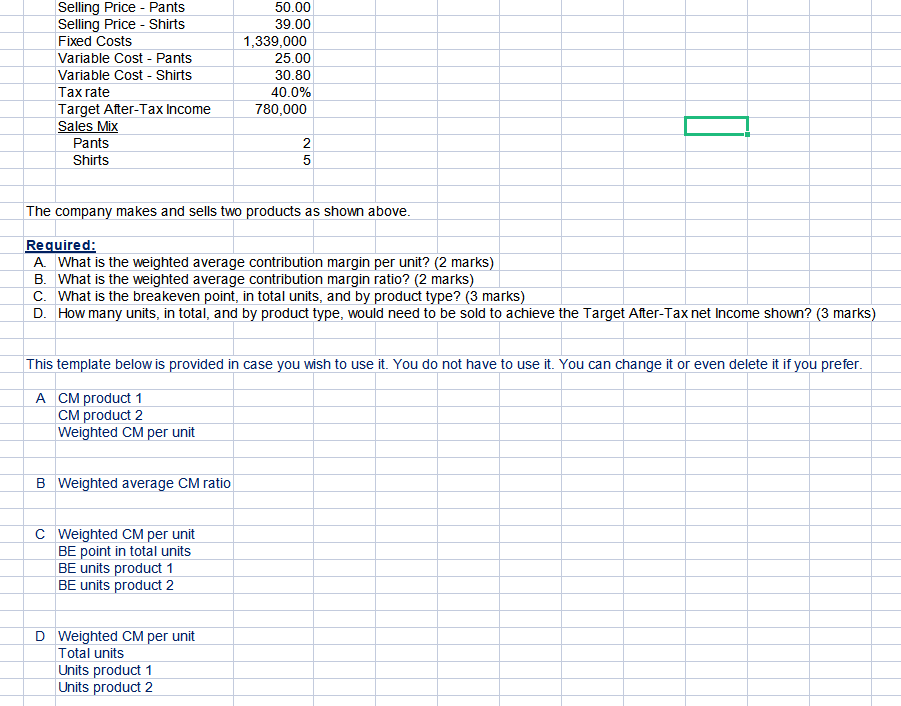Click the section letter 'B' beside CM ratio

pyautogui.click(x=40, y=483)
